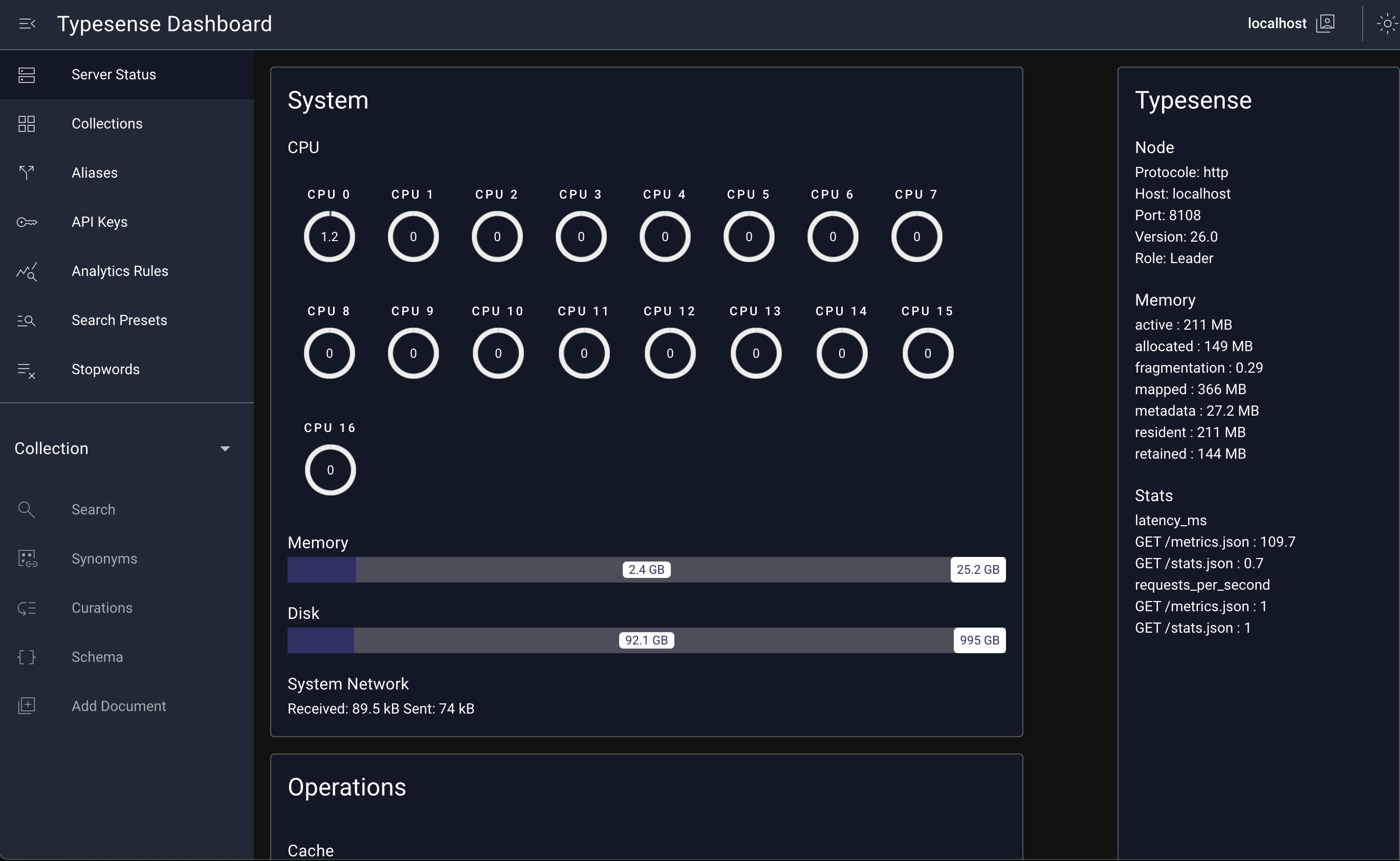
Task: Click 'Received: 89.5 kB Sent: 74 kB' text
Action: [x=381, y=709]
